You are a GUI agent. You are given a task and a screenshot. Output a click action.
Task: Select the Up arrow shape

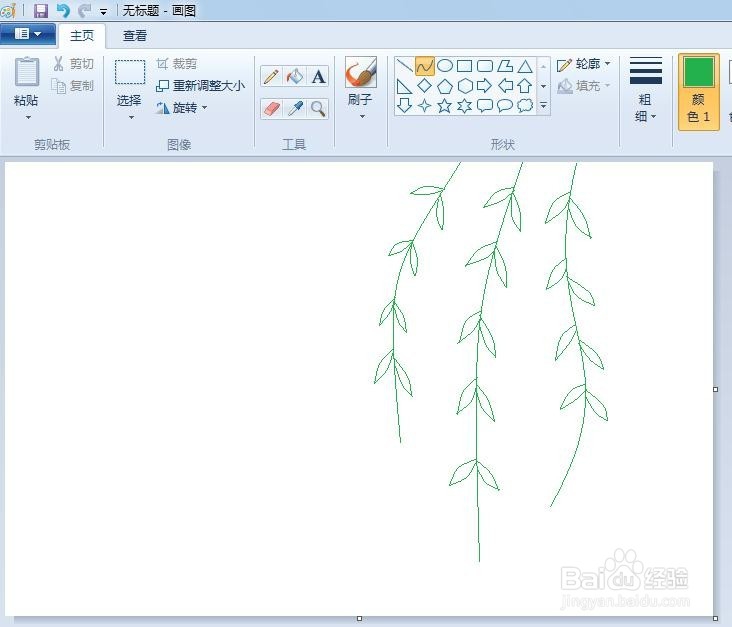(x=525, y=86)
